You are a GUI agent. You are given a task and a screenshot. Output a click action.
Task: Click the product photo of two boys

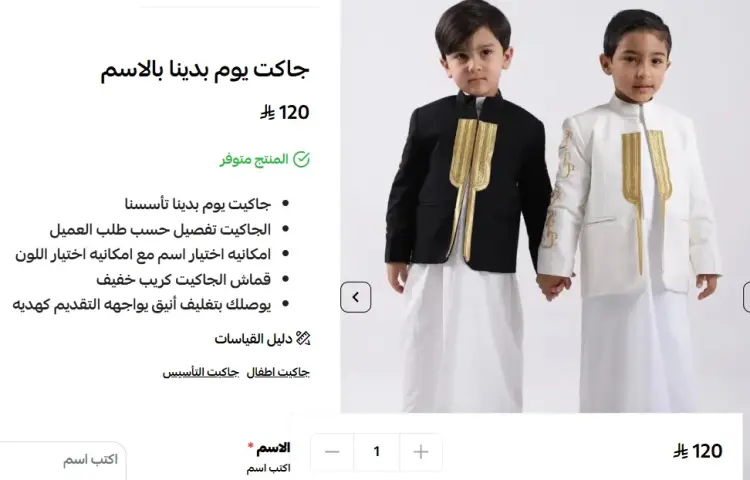point(545,206)
